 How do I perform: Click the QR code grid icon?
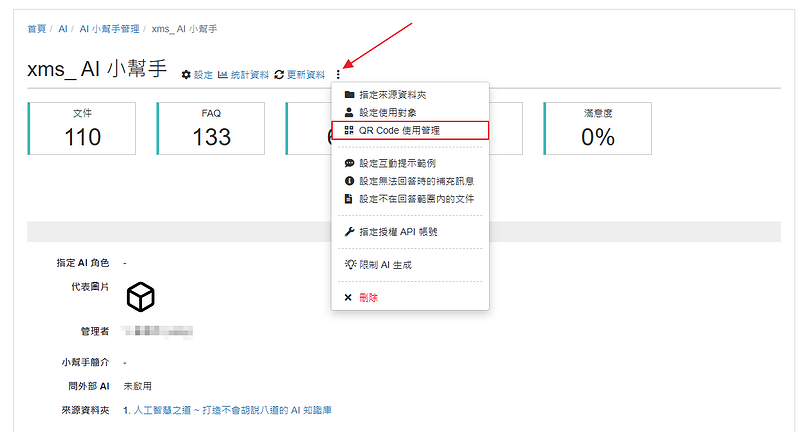pos(349,130)
